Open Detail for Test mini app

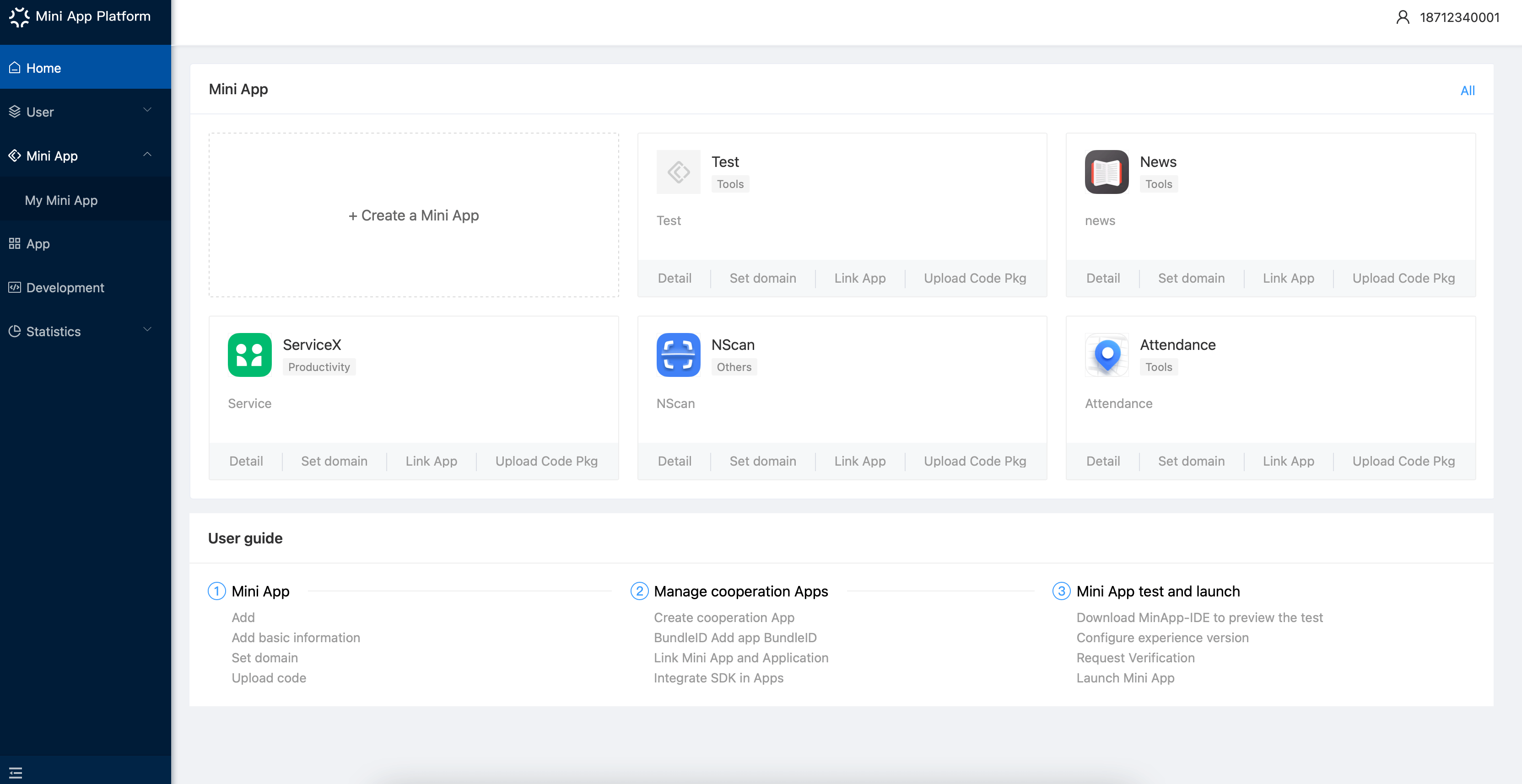(x=675, y=278)
